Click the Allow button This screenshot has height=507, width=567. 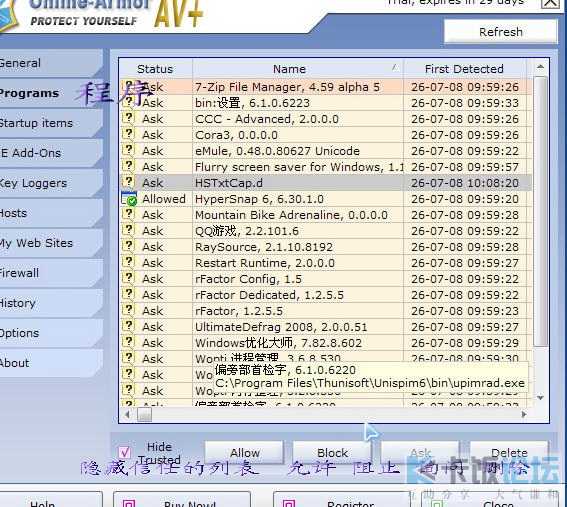point(244,452)
